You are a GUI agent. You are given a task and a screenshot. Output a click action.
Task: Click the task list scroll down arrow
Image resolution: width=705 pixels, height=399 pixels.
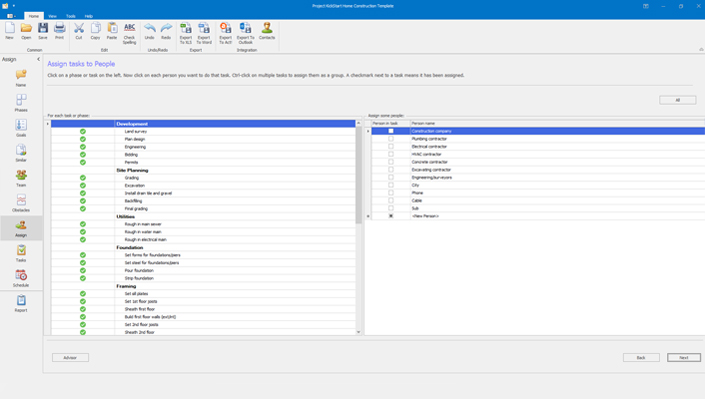coord(358,332)
